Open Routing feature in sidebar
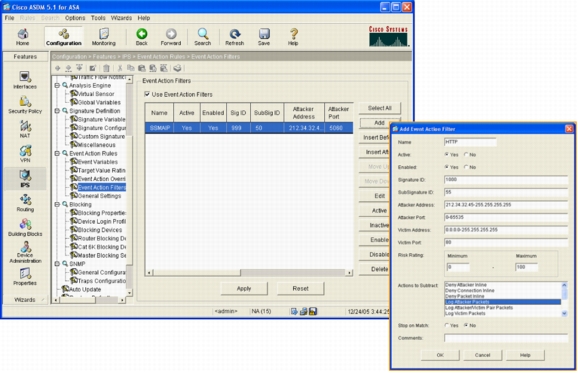Image resolution: width=578 pixels, height=373 pixels. (x=25, y=203)
